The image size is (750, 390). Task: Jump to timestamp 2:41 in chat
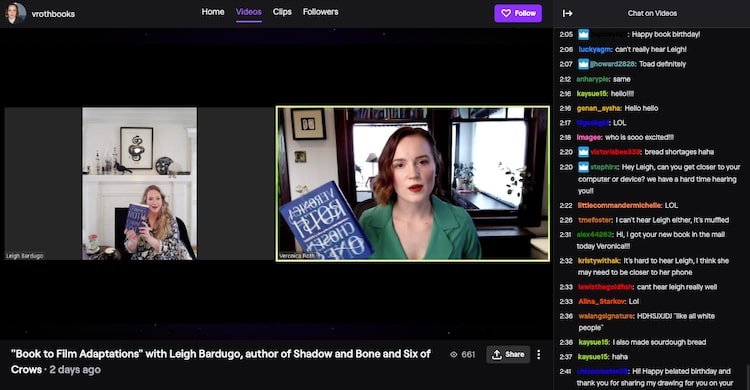click(566, 371)
